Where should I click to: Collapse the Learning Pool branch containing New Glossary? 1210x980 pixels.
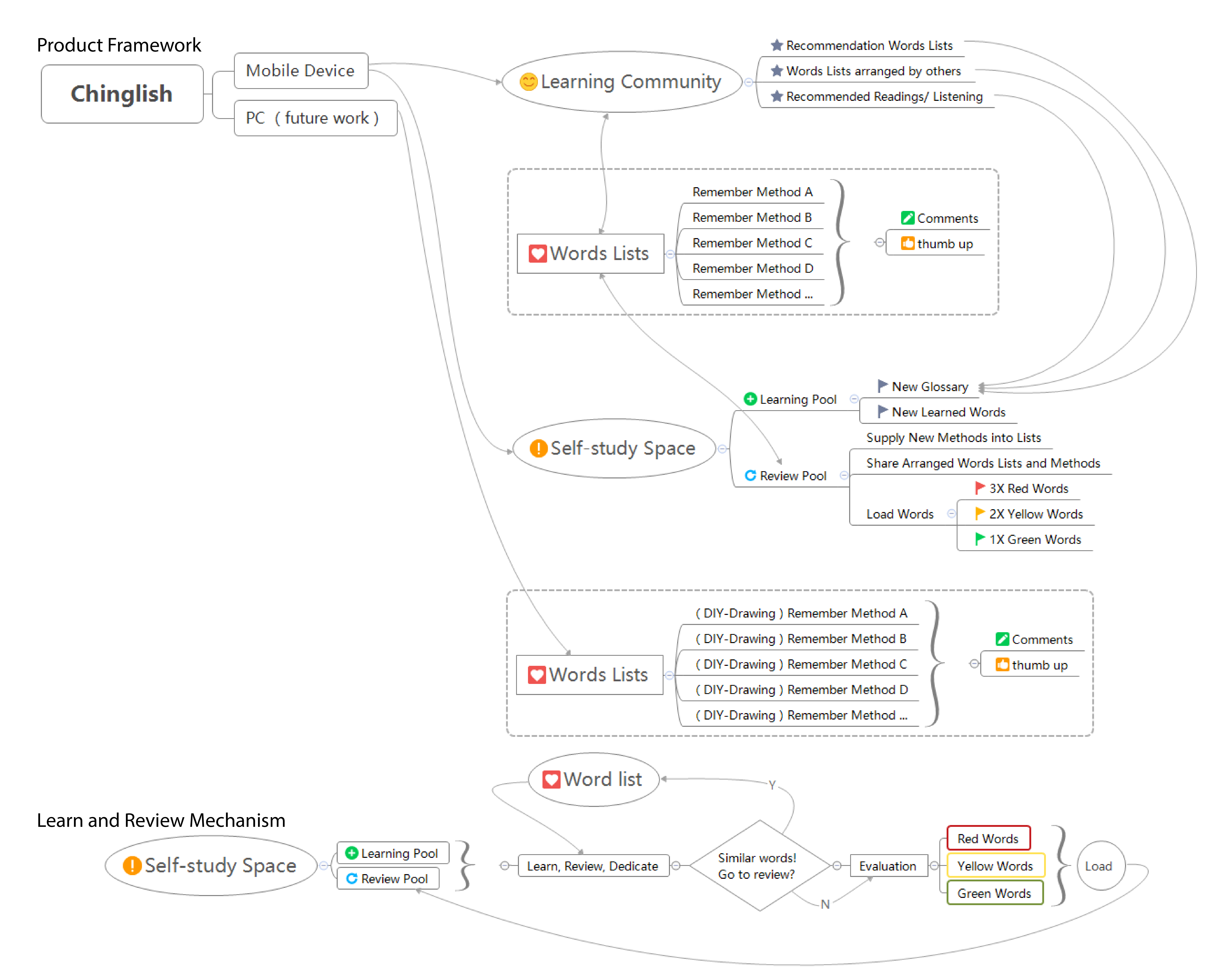(854, 399)
